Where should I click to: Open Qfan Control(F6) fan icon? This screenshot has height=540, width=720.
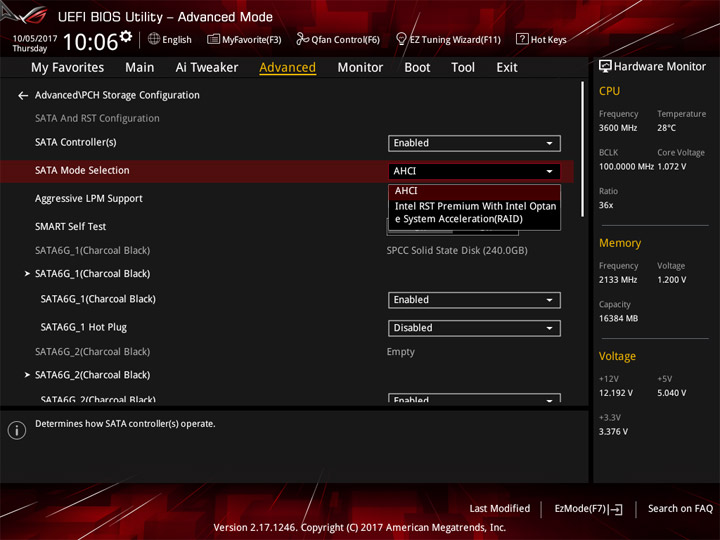[302, 39]
